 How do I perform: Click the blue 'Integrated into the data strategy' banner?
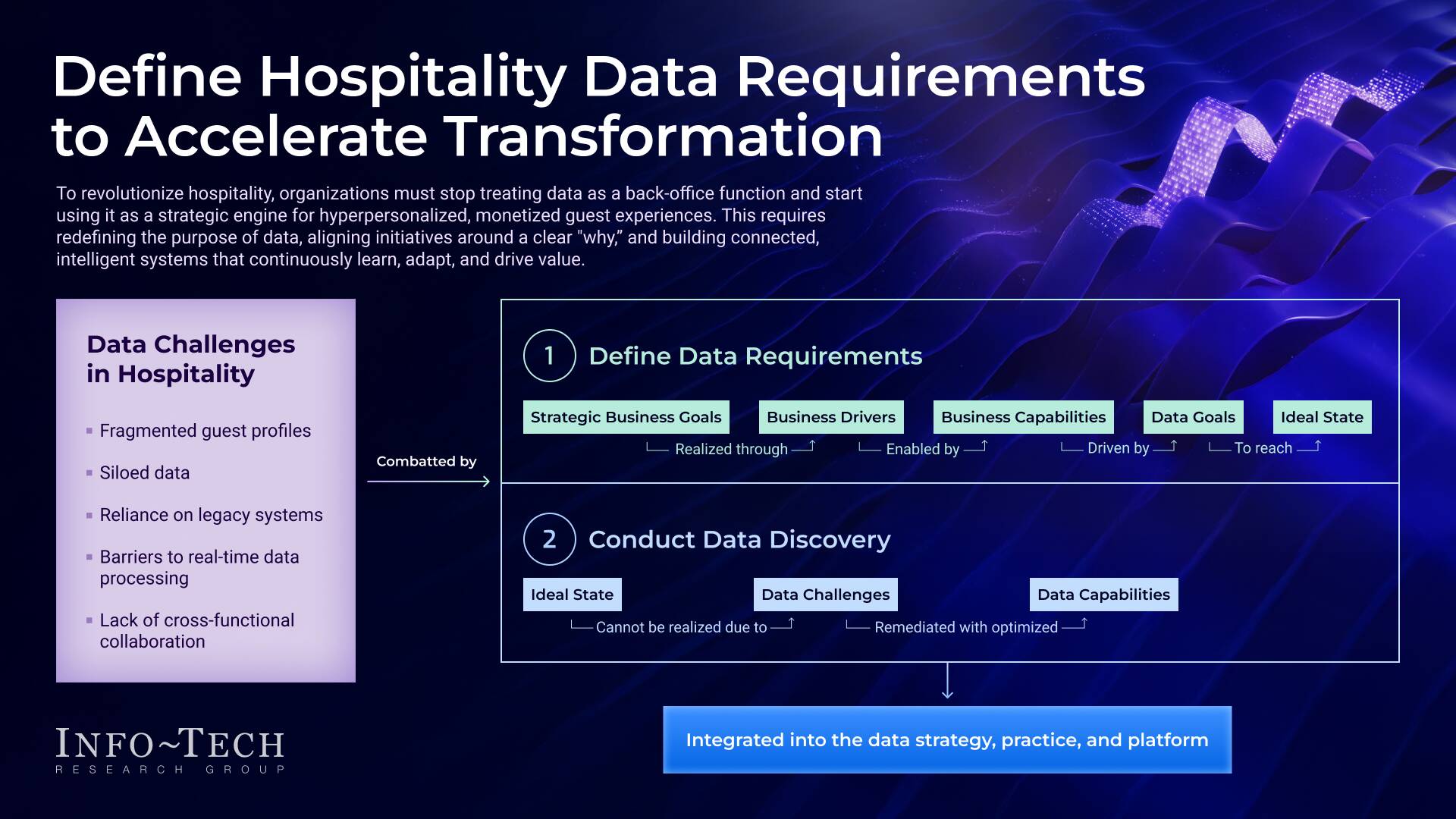tap(947, 739)
